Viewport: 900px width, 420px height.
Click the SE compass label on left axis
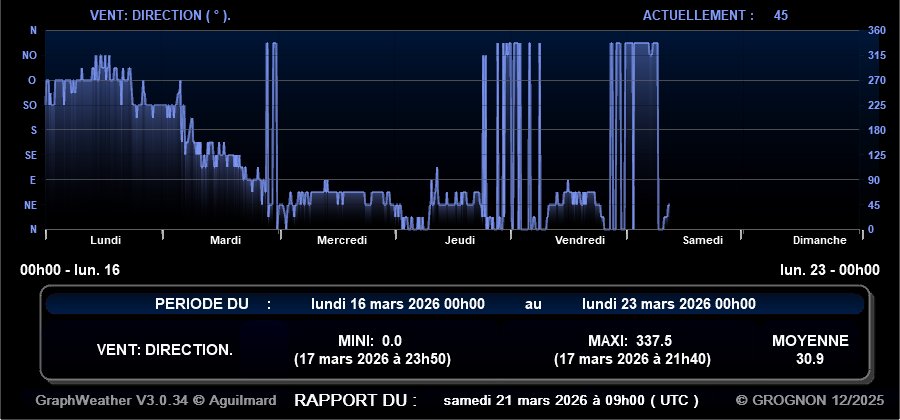tap(31, 155)
